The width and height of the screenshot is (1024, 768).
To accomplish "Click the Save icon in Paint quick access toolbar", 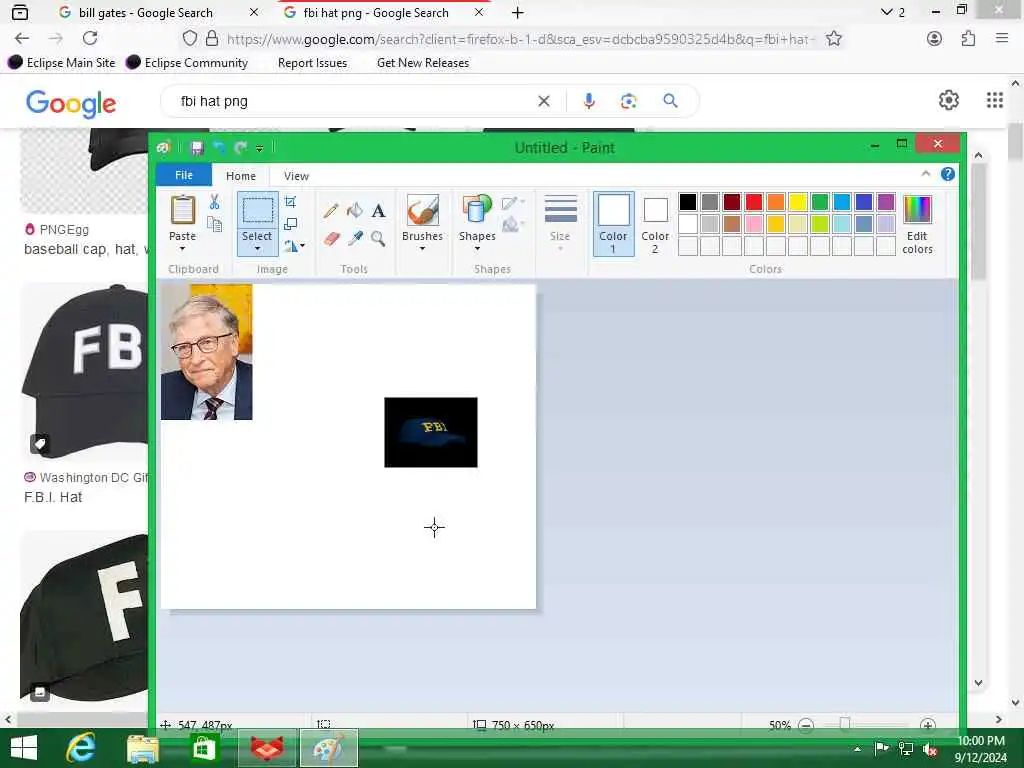I will coord(197,148).
